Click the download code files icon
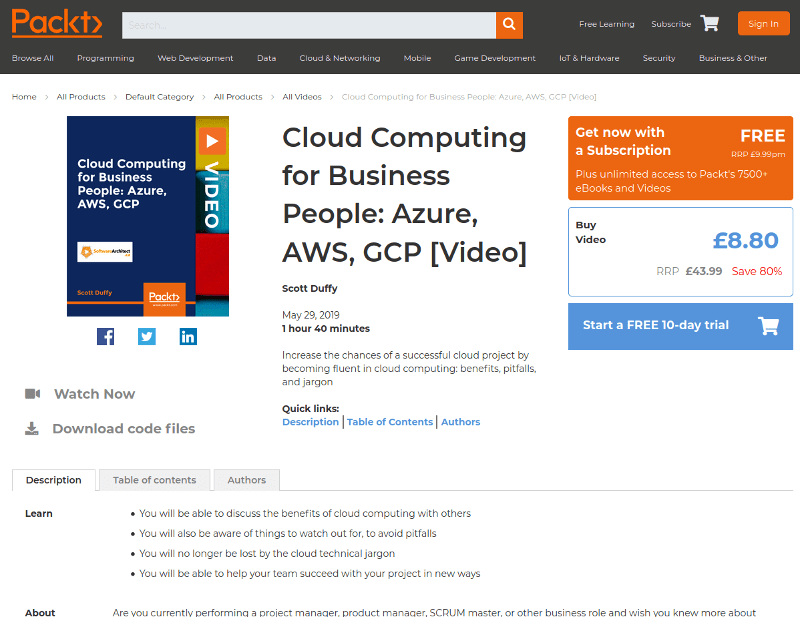The height and width of the screenshot is (617, 800). pyautogui.click(x=32, y=428)
